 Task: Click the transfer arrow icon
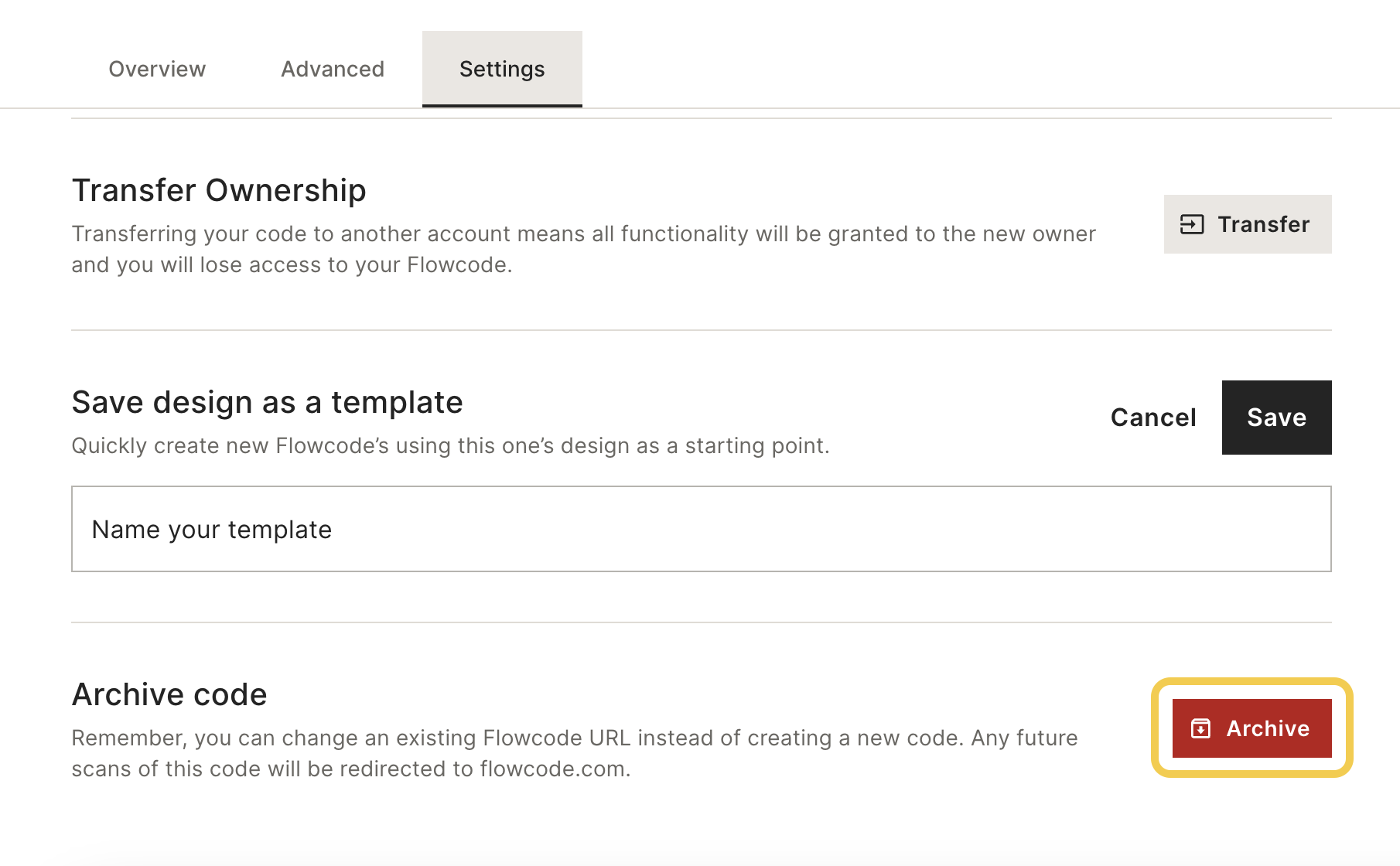(1192, 224)
